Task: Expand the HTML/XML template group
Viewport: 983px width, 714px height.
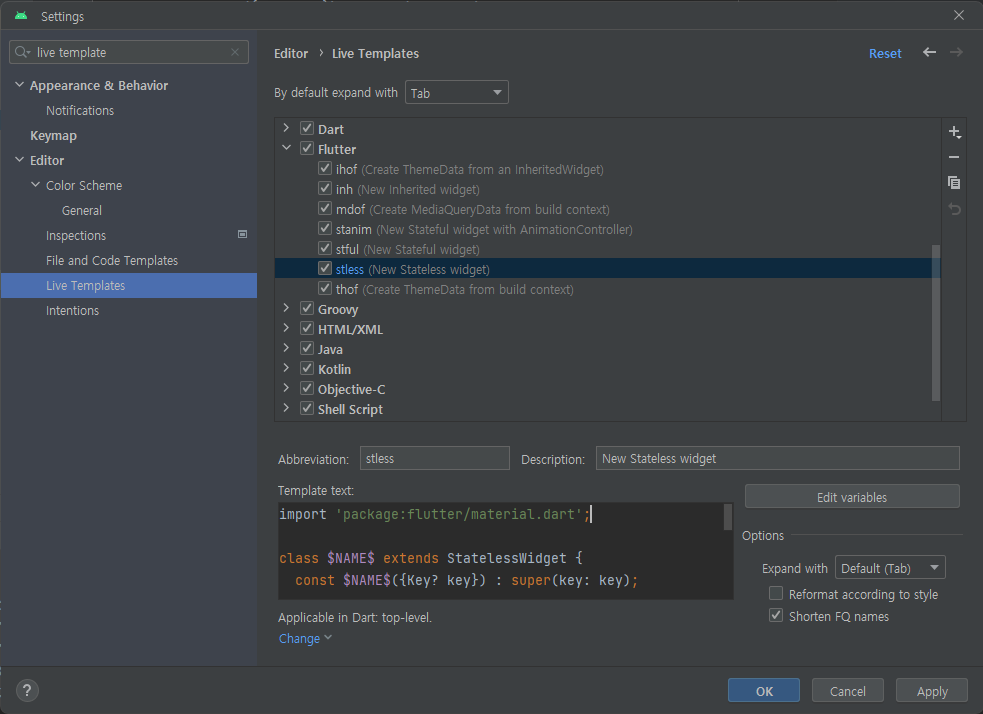Action: [x=286, y=328]
